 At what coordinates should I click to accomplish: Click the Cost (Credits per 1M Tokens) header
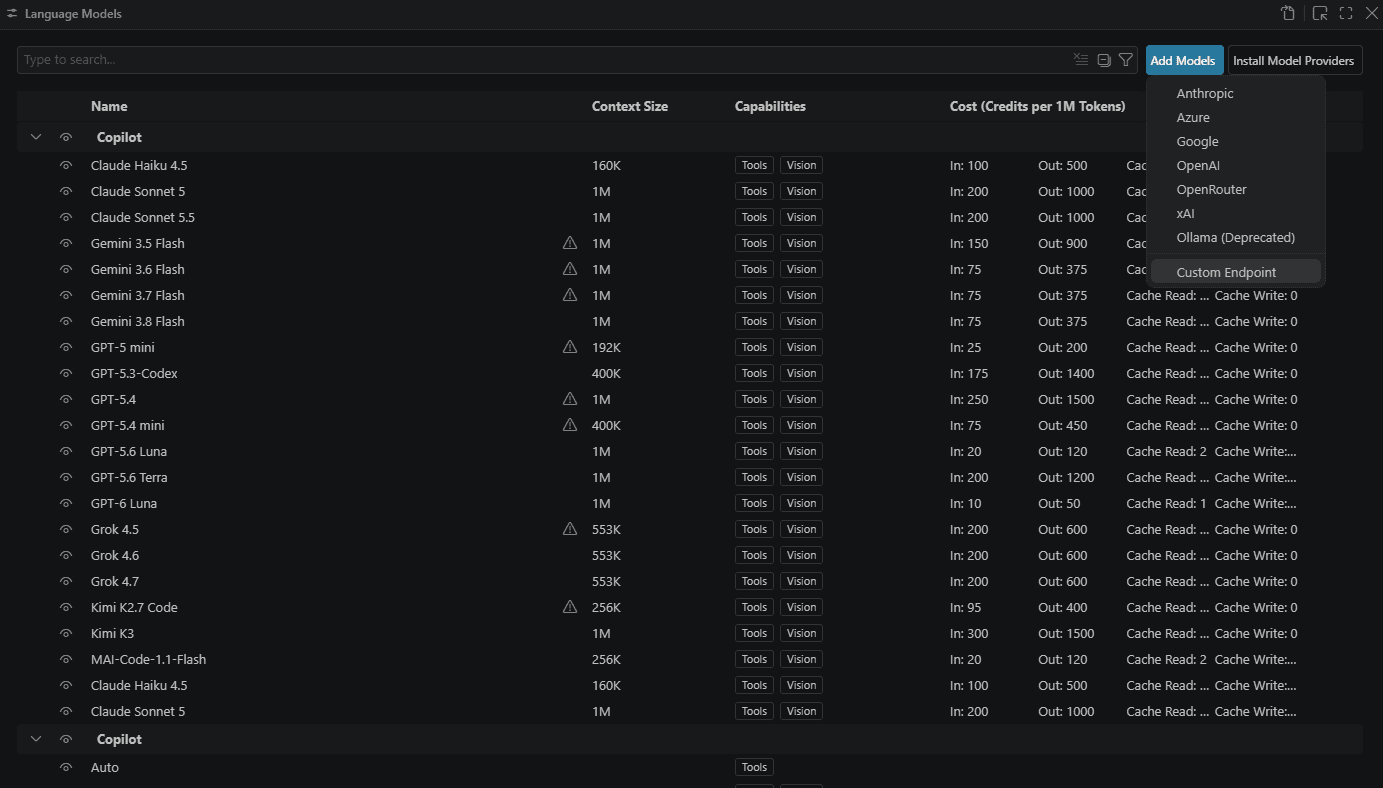(1037, 106)
